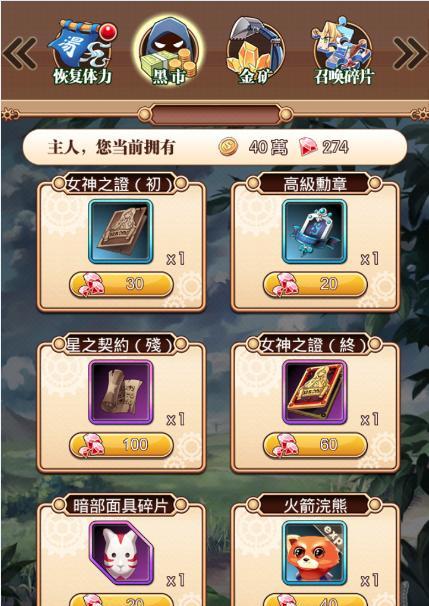This screenshot has width=429, height=606.
Task: Select the 女神之證（初） book item icon
Action: point(121,232)
